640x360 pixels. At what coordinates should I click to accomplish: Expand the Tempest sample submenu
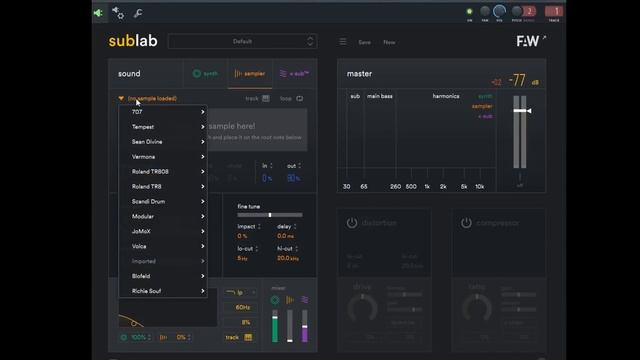pos(163,127)
